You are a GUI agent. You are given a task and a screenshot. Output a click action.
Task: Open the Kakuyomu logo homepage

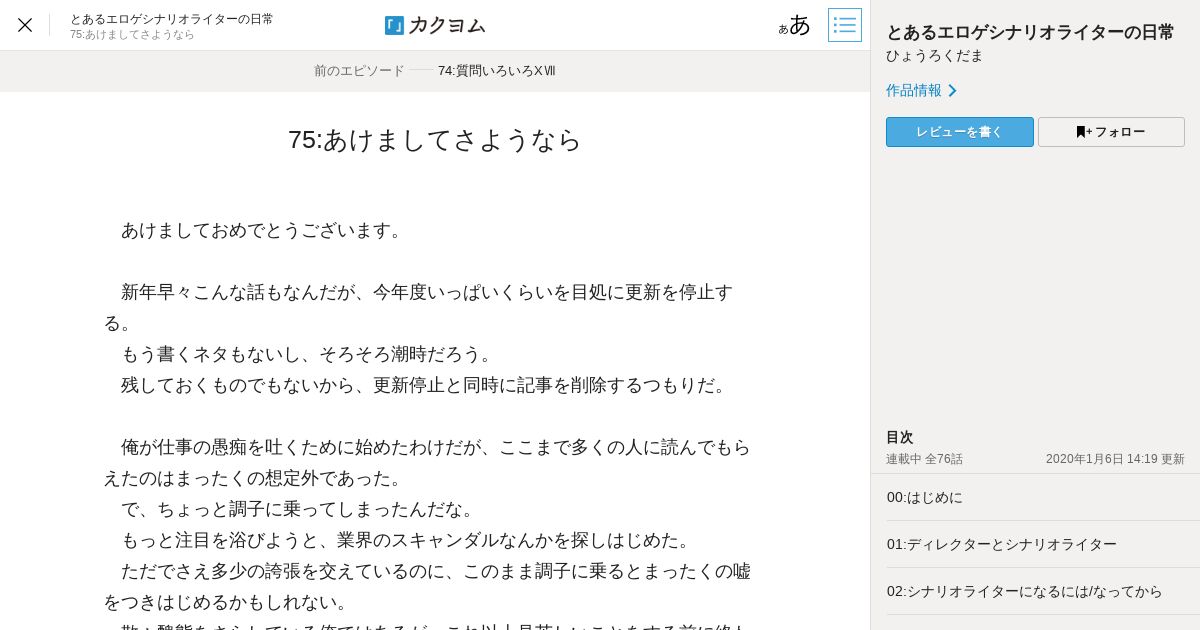[x=435, y=25]
